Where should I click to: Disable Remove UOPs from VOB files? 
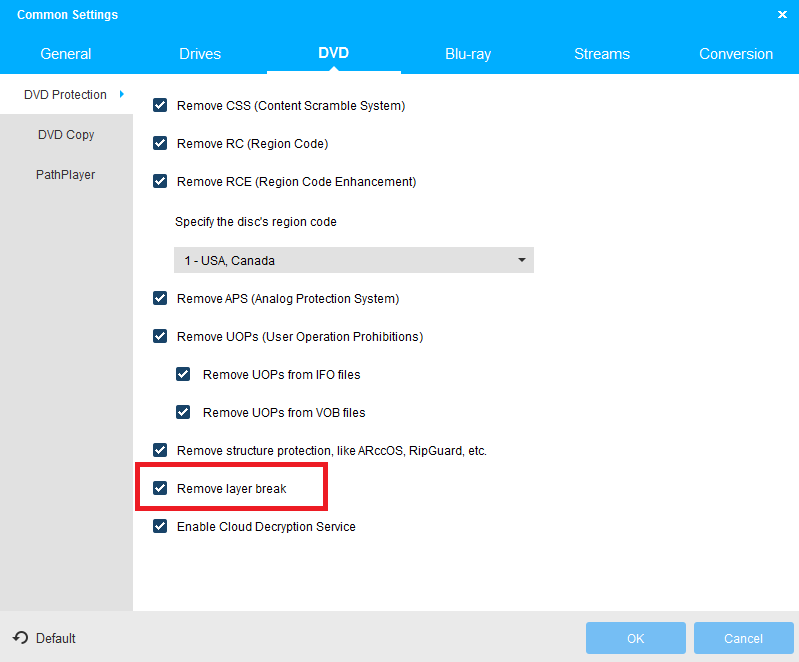(x=183, y=412)
